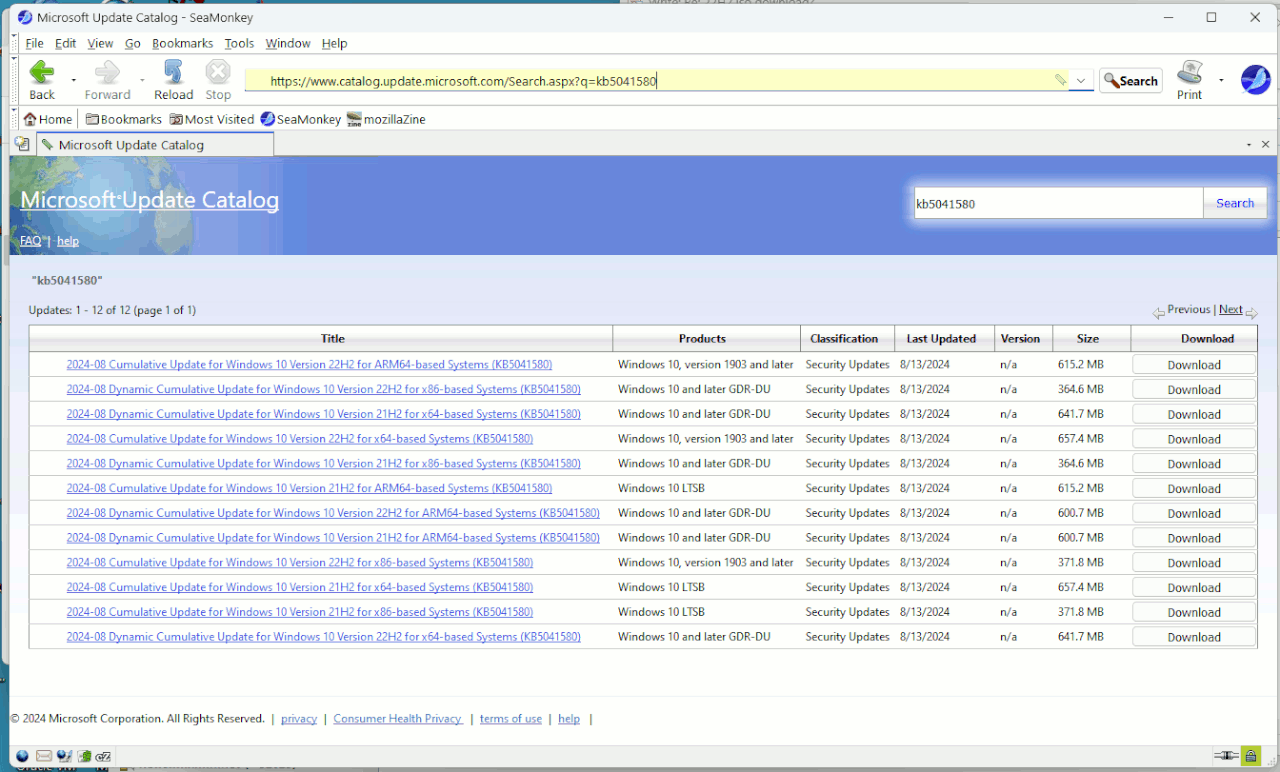Open the Window menu
The image size is (1280, 772).
[288, 43]
